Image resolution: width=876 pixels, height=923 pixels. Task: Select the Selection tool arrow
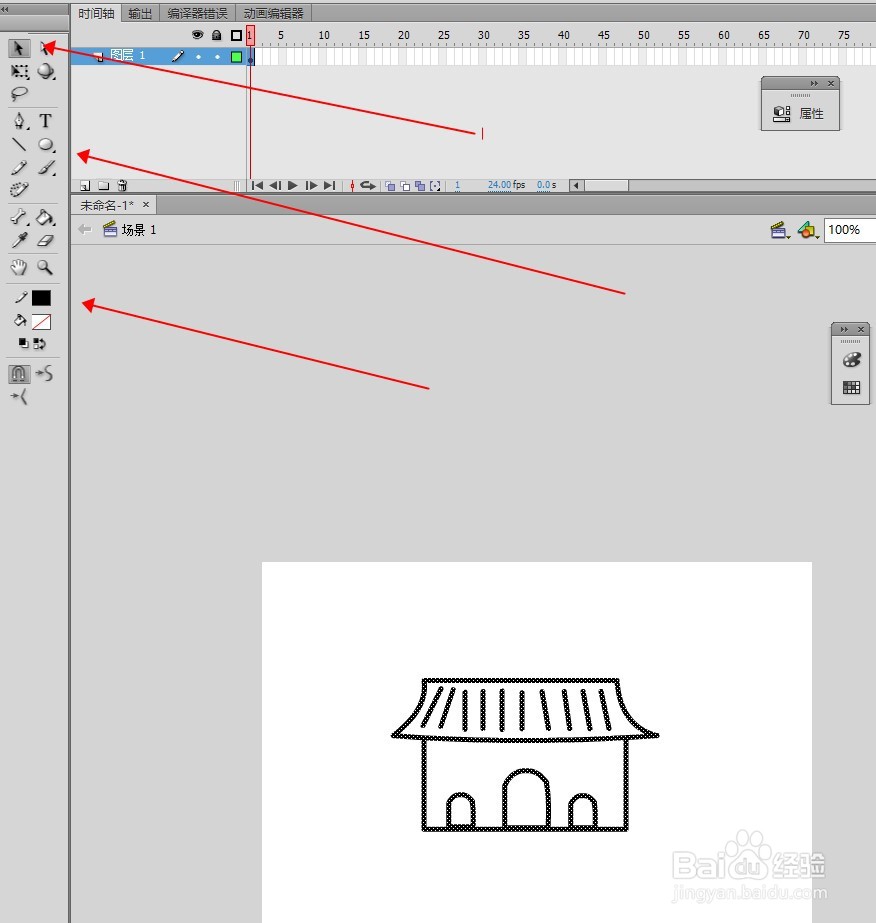point(18,48)
